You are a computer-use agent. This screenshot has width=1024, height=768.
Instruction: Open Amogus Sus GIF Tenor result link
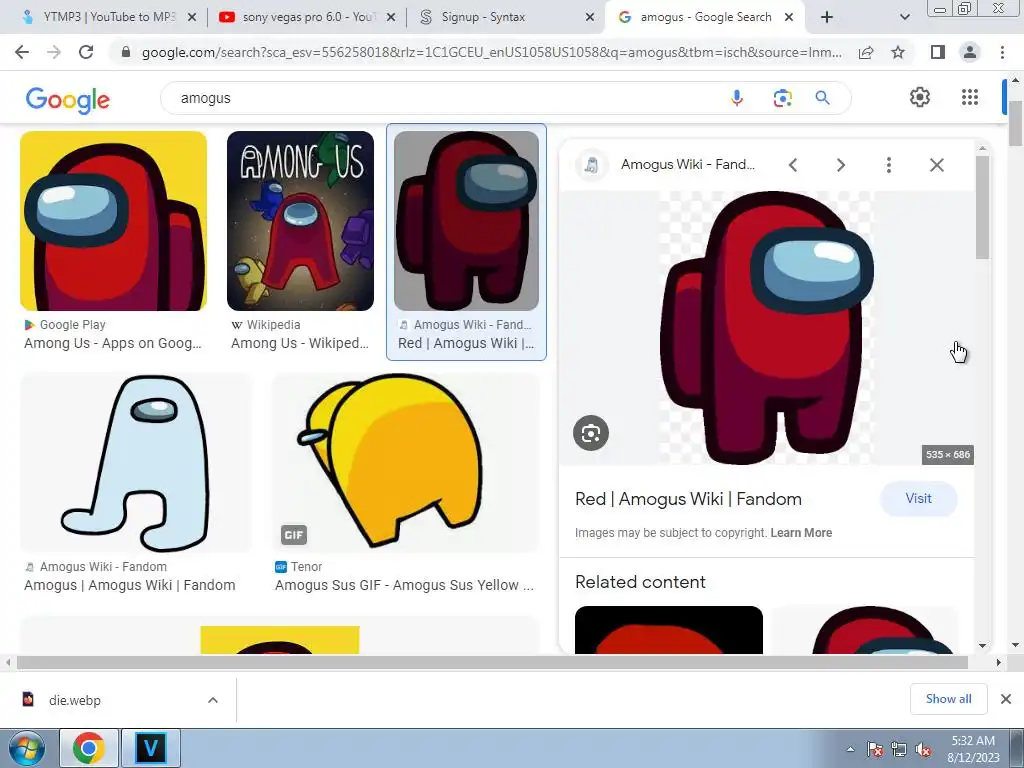click(x=404, y=585)
